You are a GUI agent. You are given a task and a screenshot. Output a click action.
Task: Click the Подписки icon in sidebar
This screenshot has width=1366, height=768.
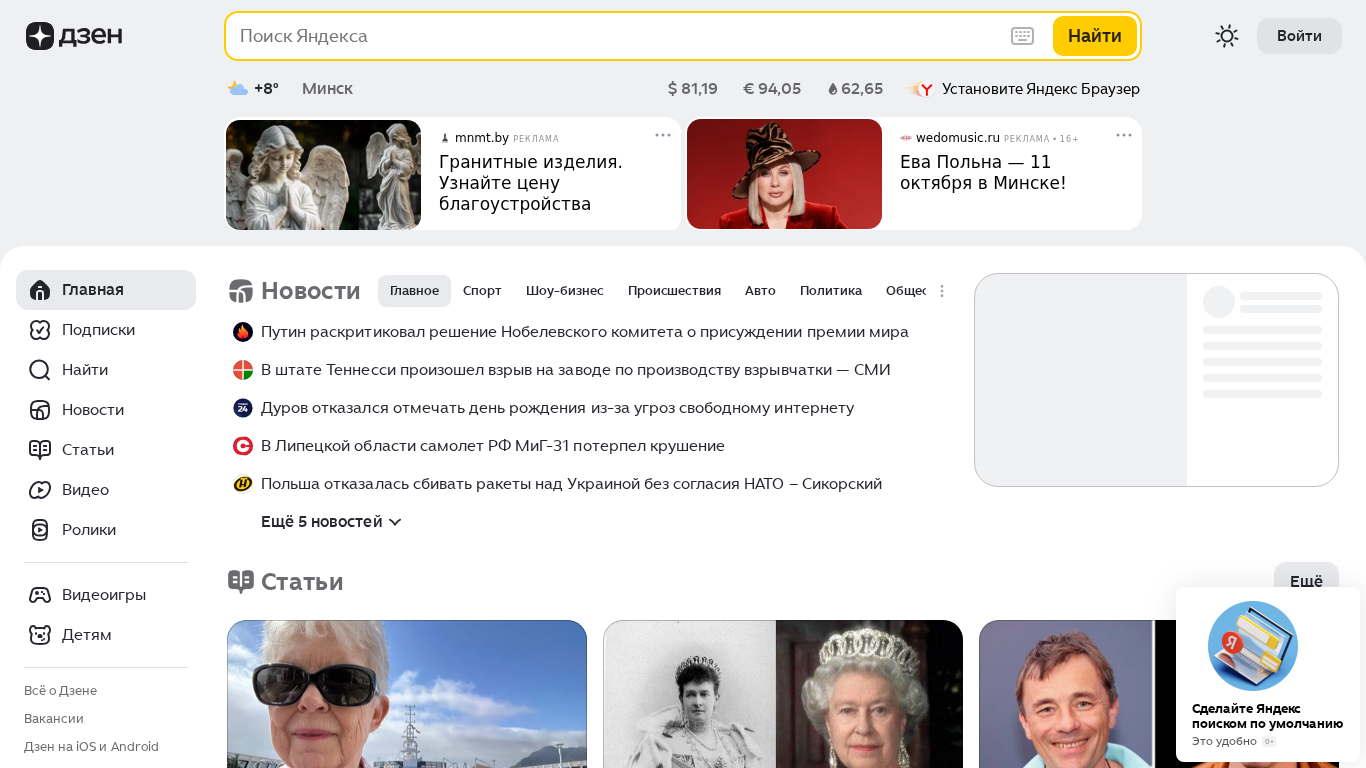(x=40, y=330)
